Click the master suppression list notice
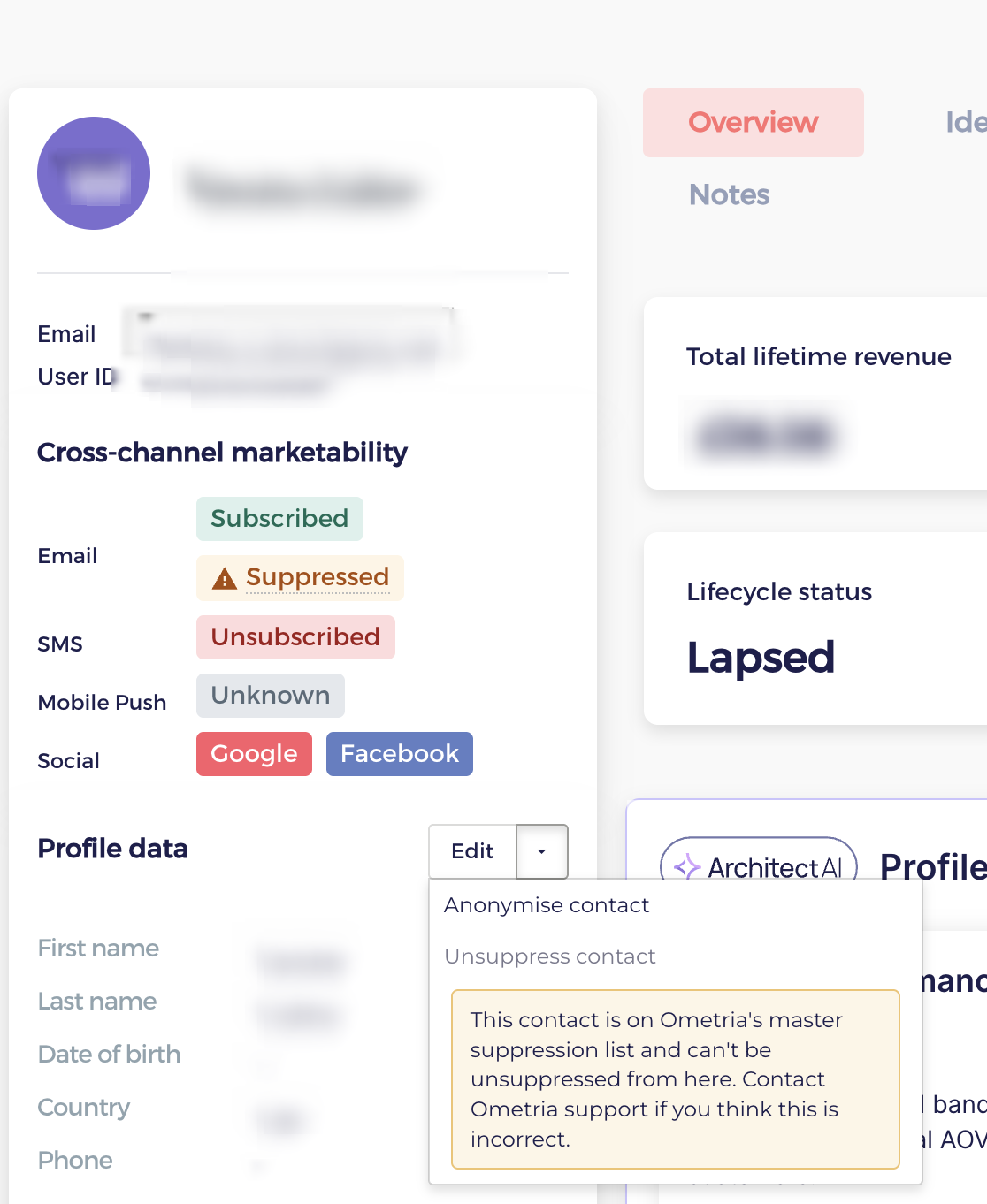The height and width of the screenshot is (1204, 987). point(676,1079)
